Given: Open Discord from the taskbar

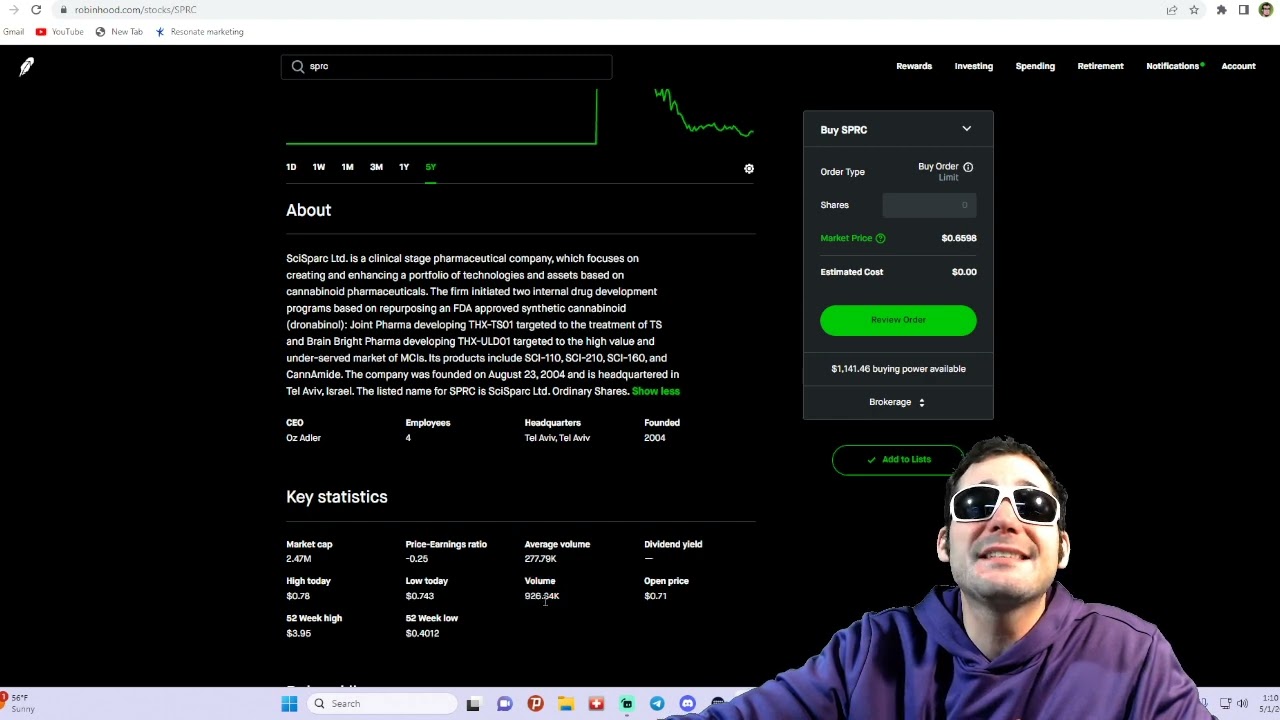Looking at the screenshot, I should tap(687, 704).
